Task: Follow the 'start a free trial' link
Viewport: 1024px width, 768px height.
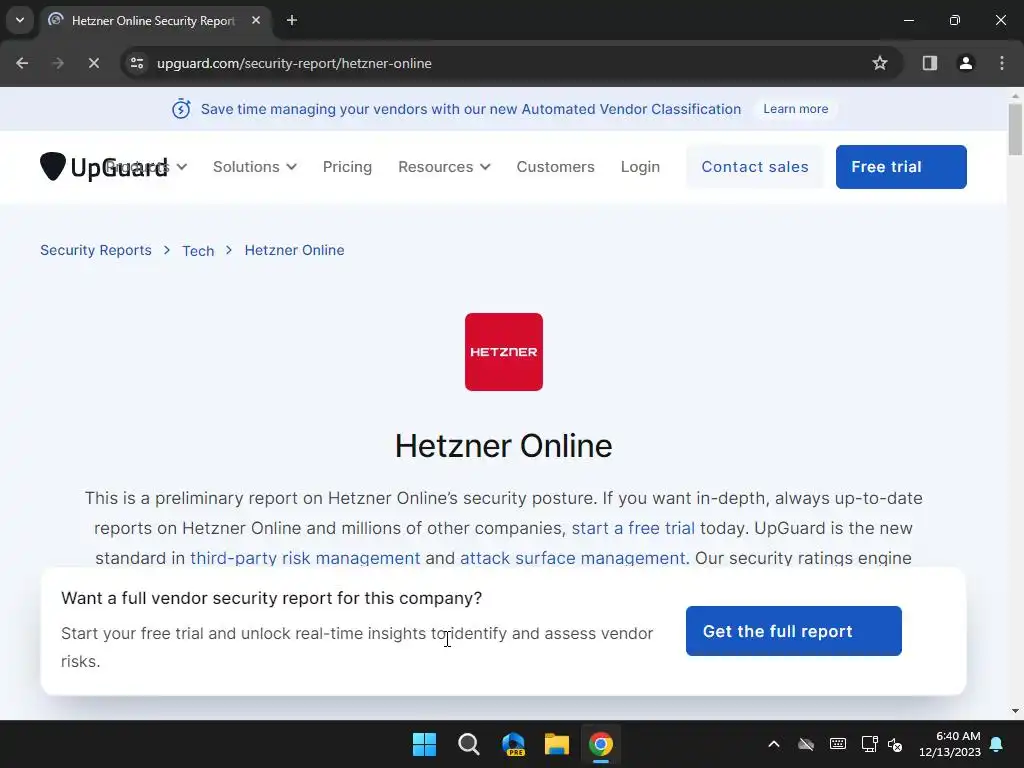Action: click(x=633, y=528)
